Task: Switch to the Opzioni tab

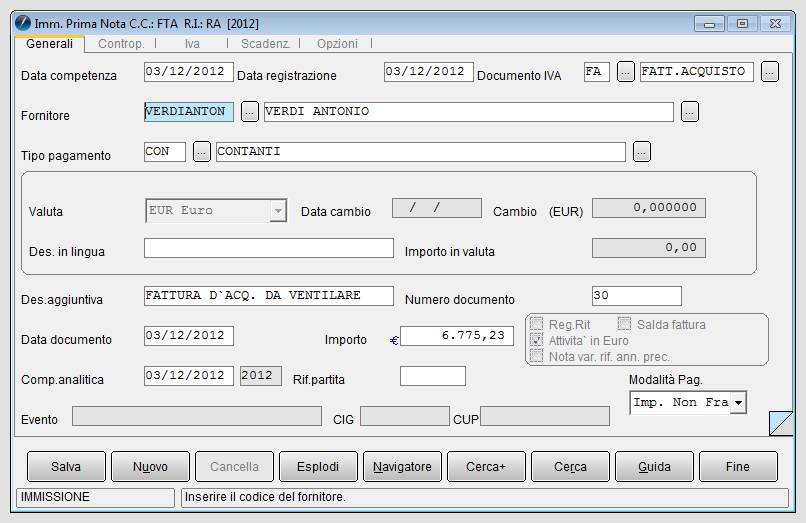Action: click(x=337, y=44)
